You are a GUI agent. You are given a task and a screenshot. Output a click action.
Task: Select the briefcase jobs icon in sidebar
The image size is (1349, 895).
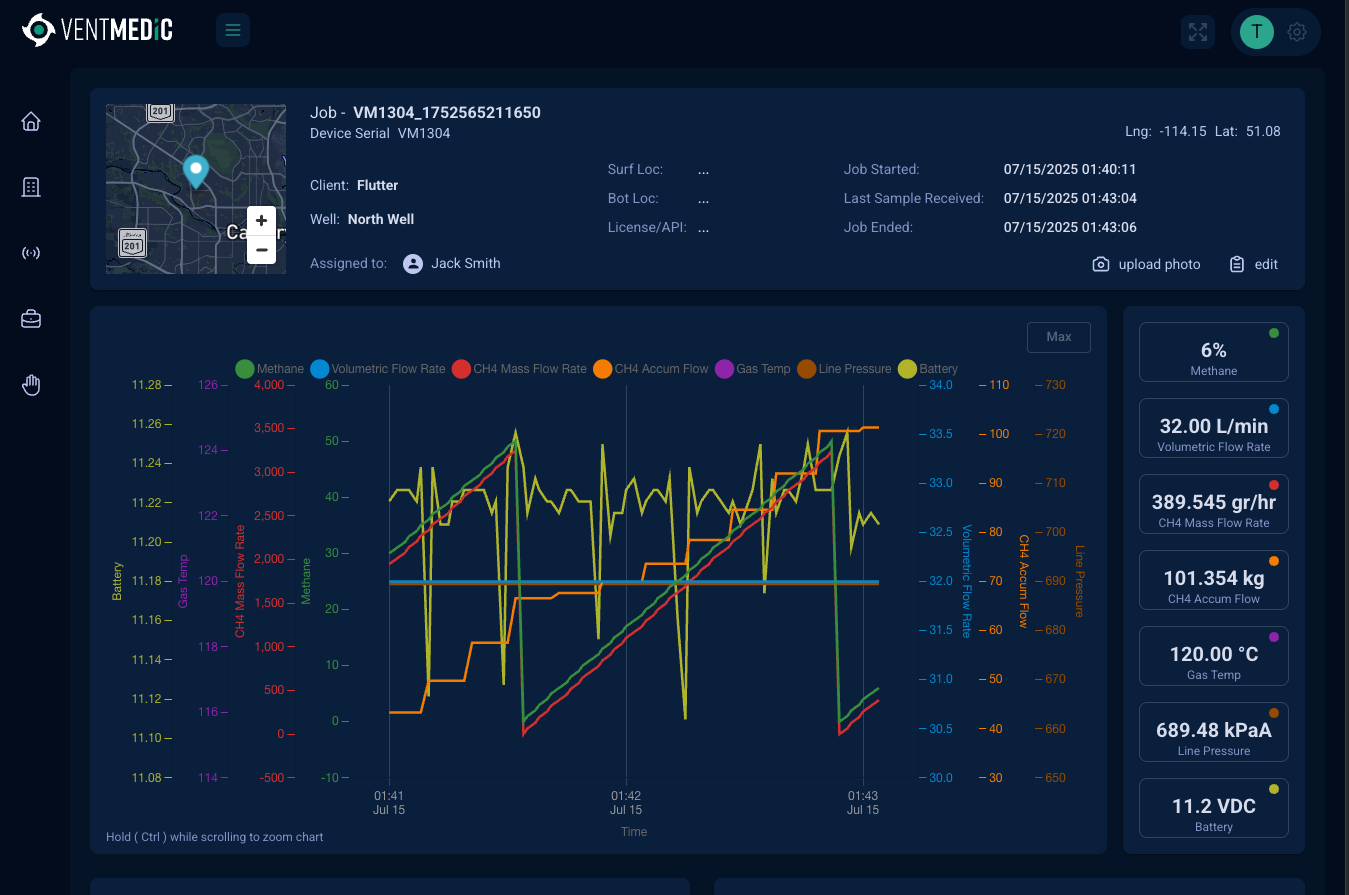click(31, 319)
